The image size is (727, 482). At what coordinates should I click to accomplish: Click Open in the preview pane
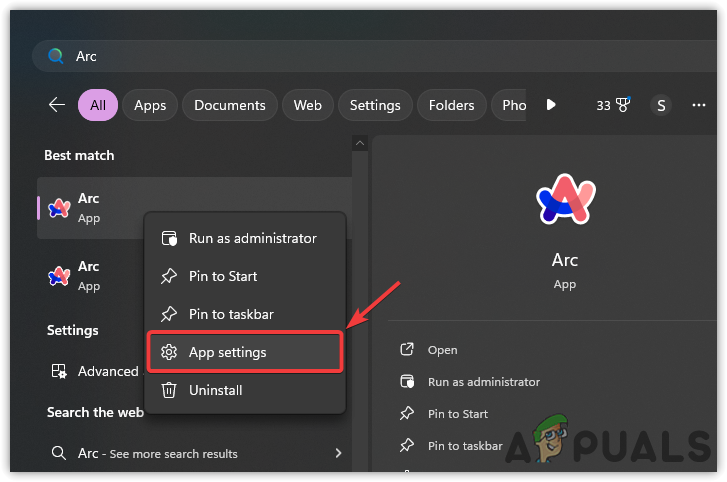[x=442, y=350]
